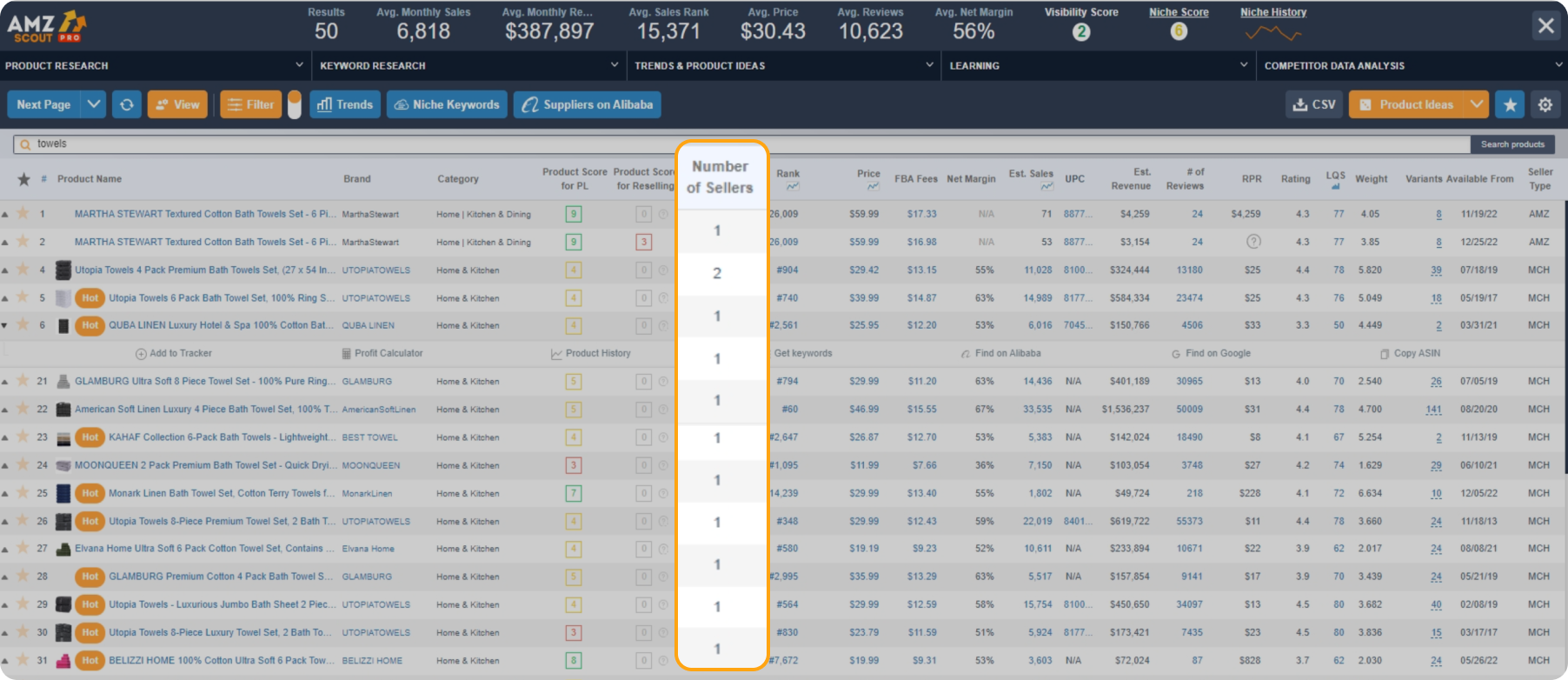This screenshot has height=680, width=1568.
Task: Click the chart icon under Rank column header
Action: [x=792, y=187]
